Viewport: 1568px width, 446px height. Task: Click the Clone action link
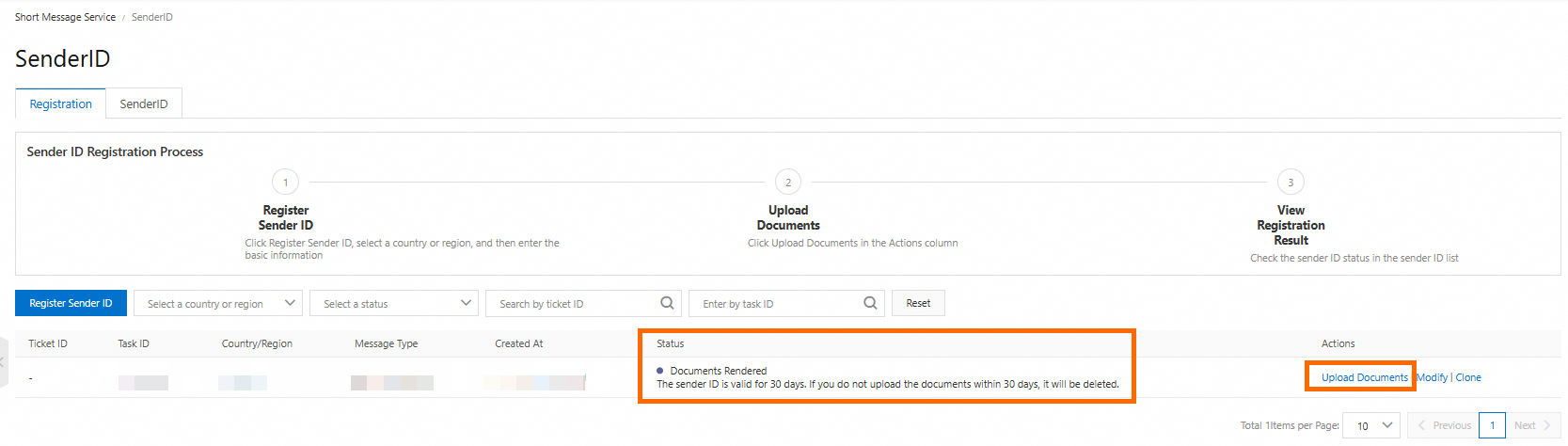pyautogui.click(x=1468, y=377)
